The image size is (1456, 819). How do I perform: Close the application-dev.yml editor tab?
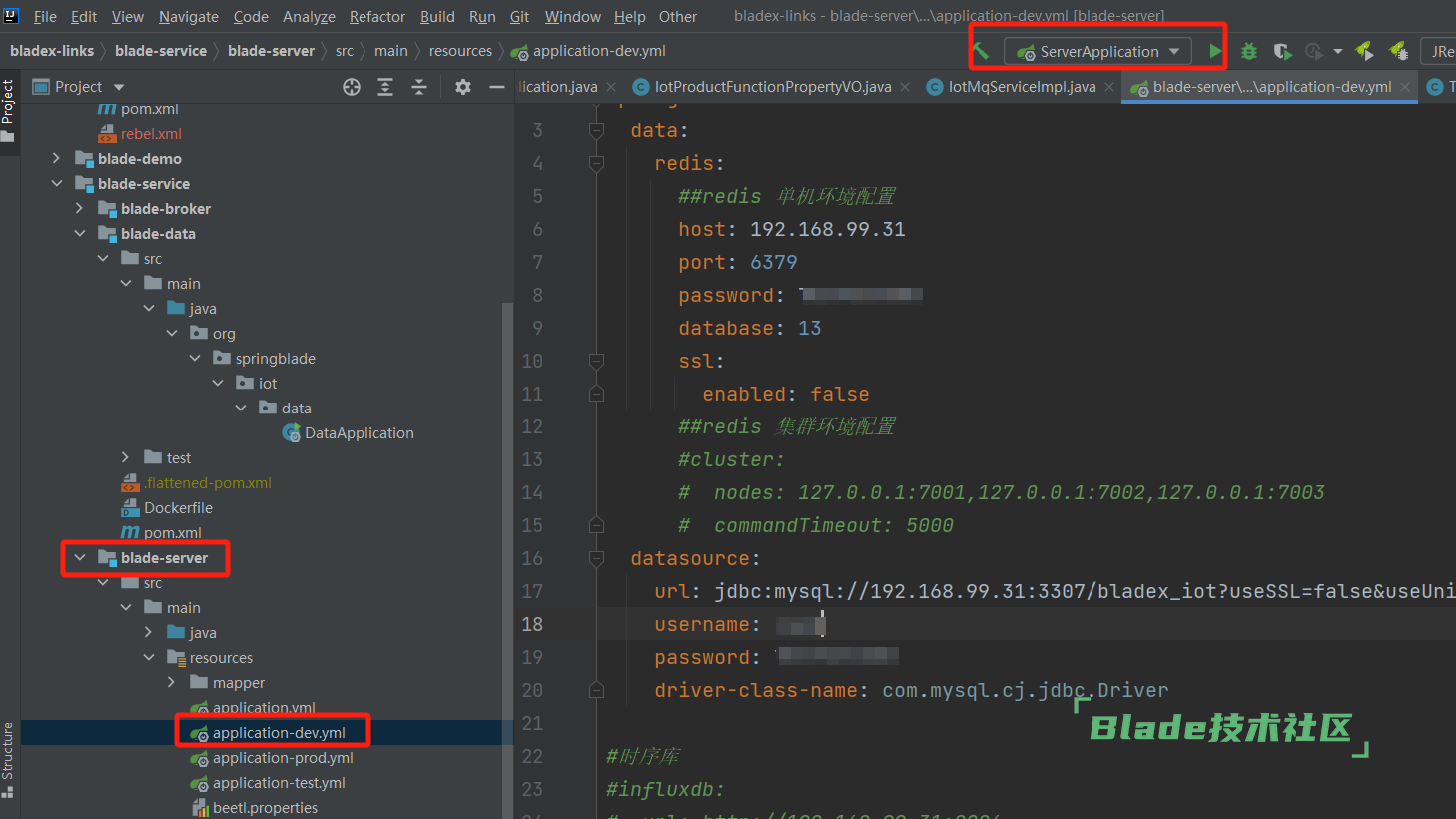click(x=1405, y=87)
